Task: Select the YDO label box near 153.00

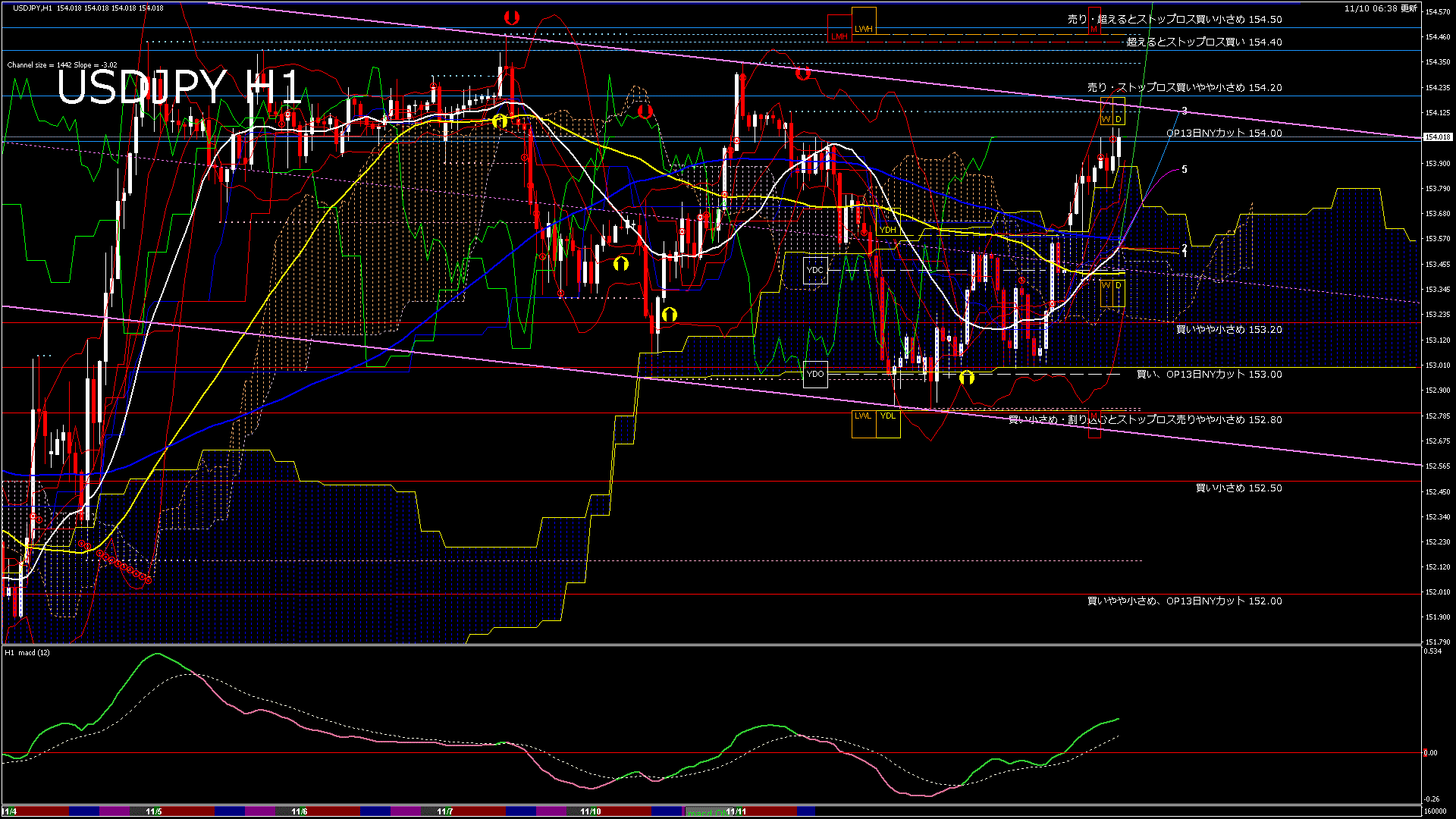Action: click(x=815, y=373)
